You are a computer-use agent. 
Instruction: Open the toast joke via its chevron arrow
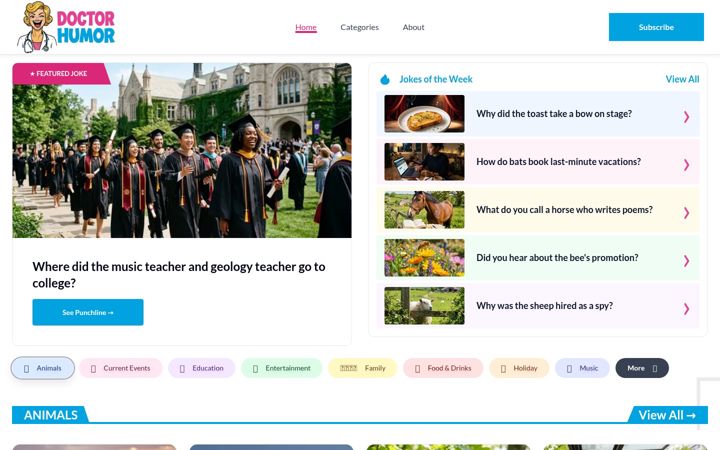pos(686,117)
